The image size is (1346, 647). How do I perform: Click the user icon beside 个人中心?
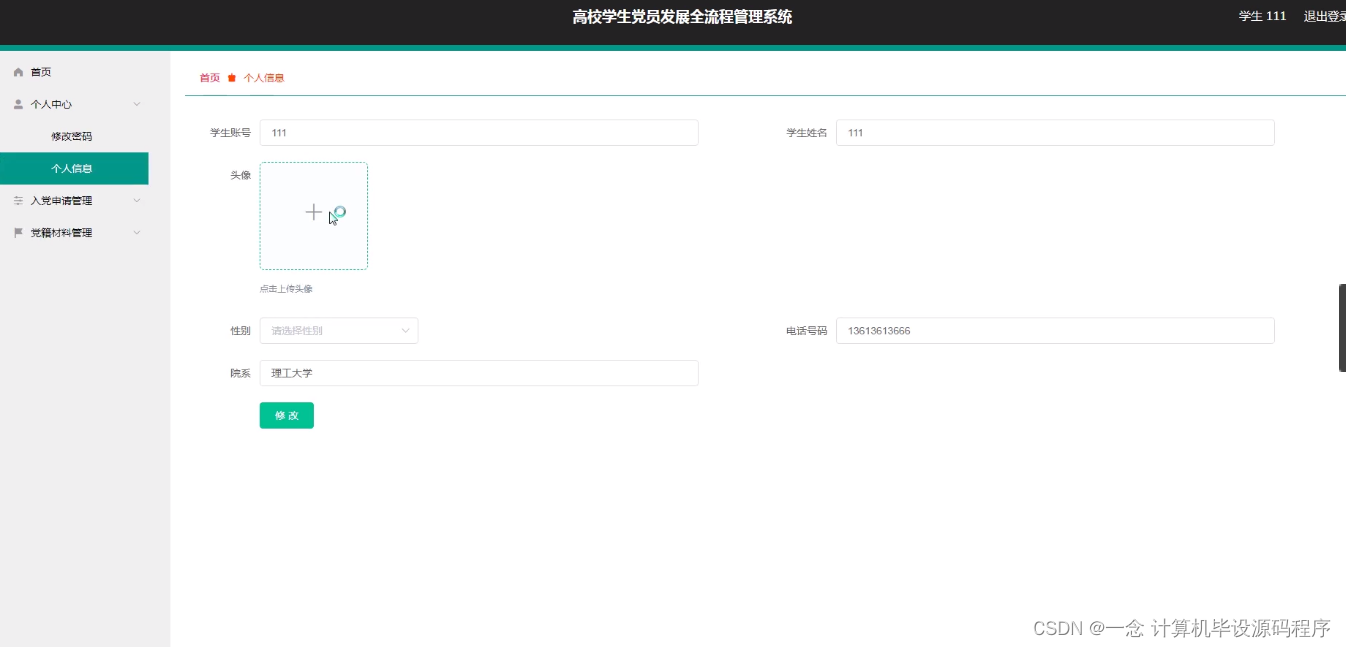click(17, 103)
